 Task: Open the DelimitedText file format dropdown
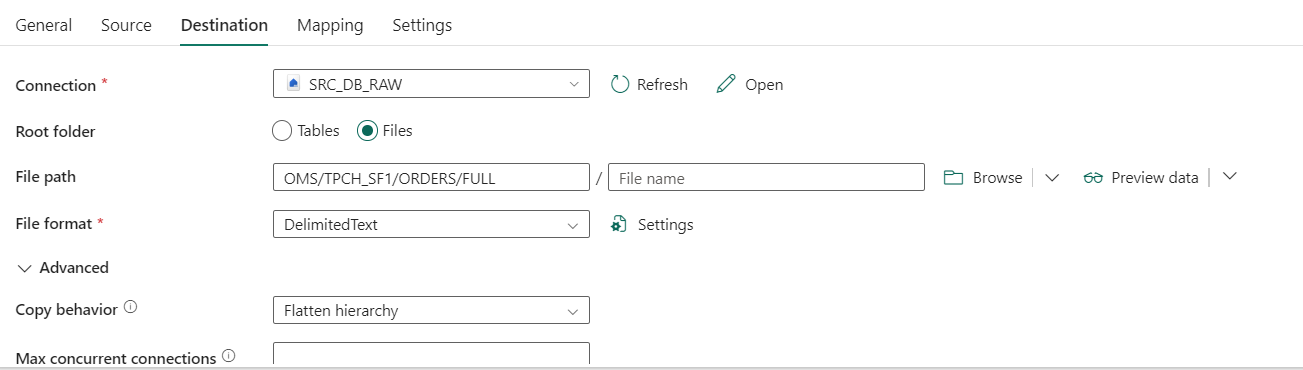431,224
